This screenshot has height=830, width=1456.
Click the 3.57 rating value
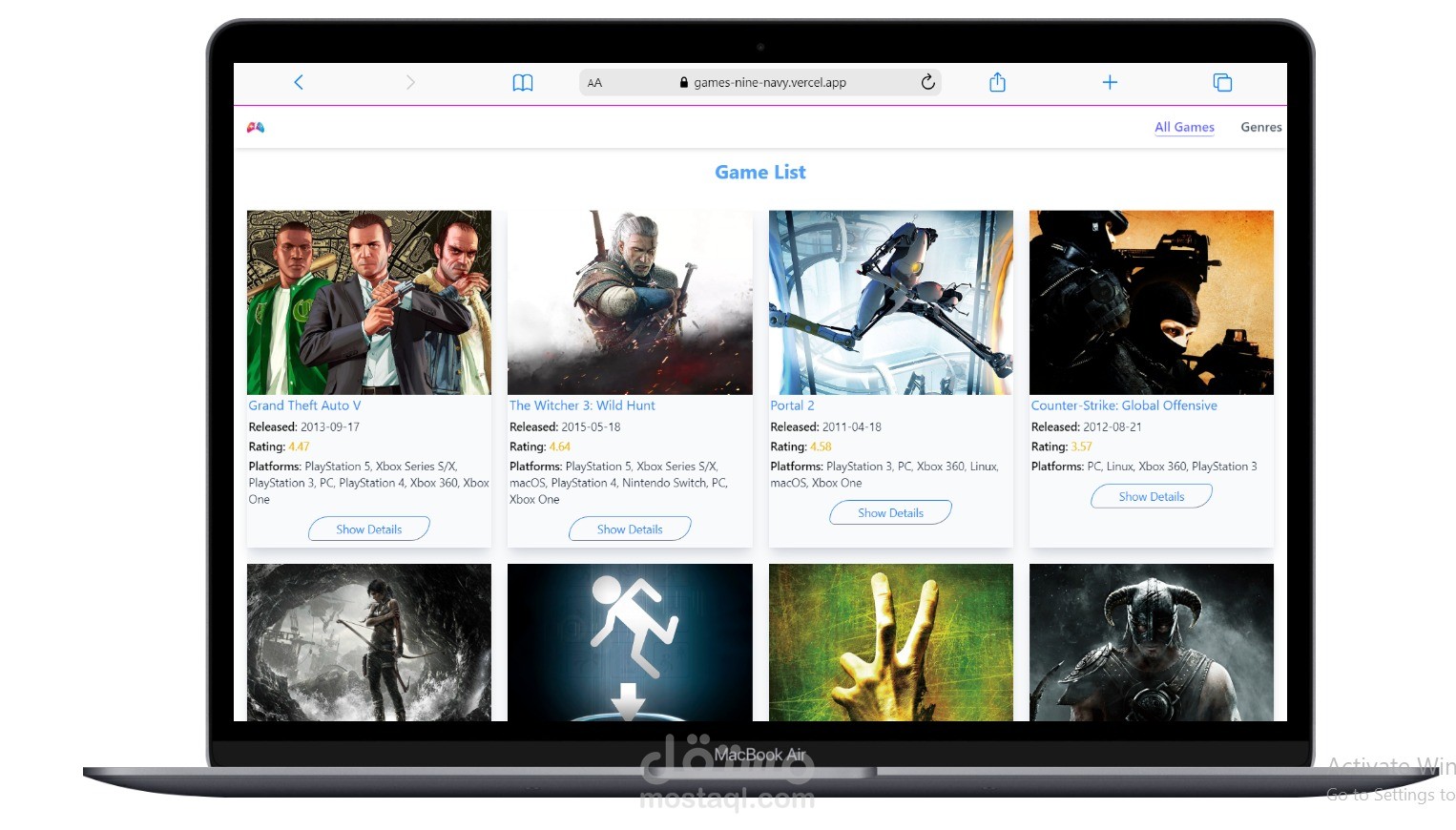pyautogui.click(x=1081, y=446)
